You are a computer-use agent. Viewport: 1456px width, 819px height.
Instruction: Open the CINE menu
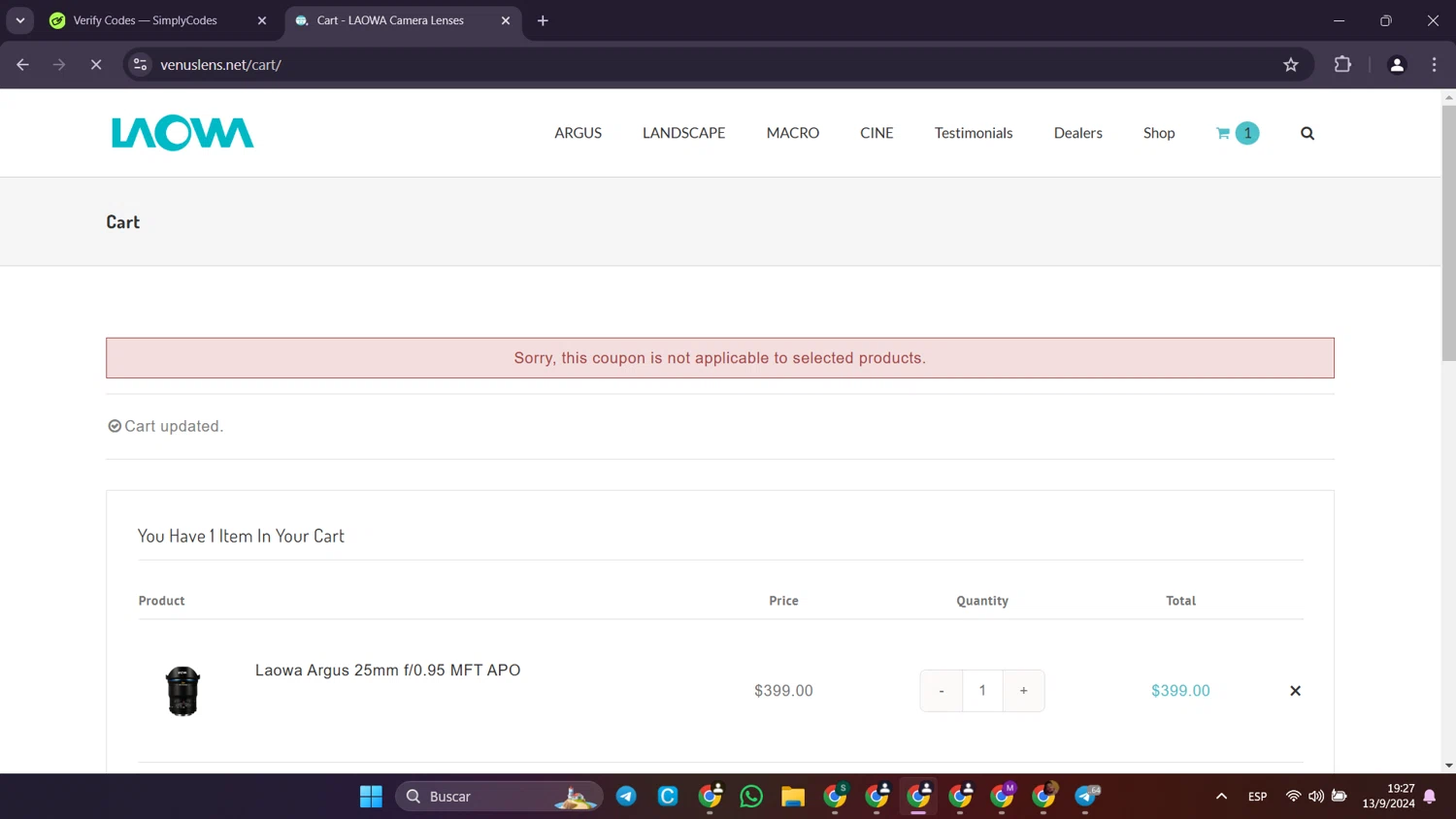click(x=877, y=133)
